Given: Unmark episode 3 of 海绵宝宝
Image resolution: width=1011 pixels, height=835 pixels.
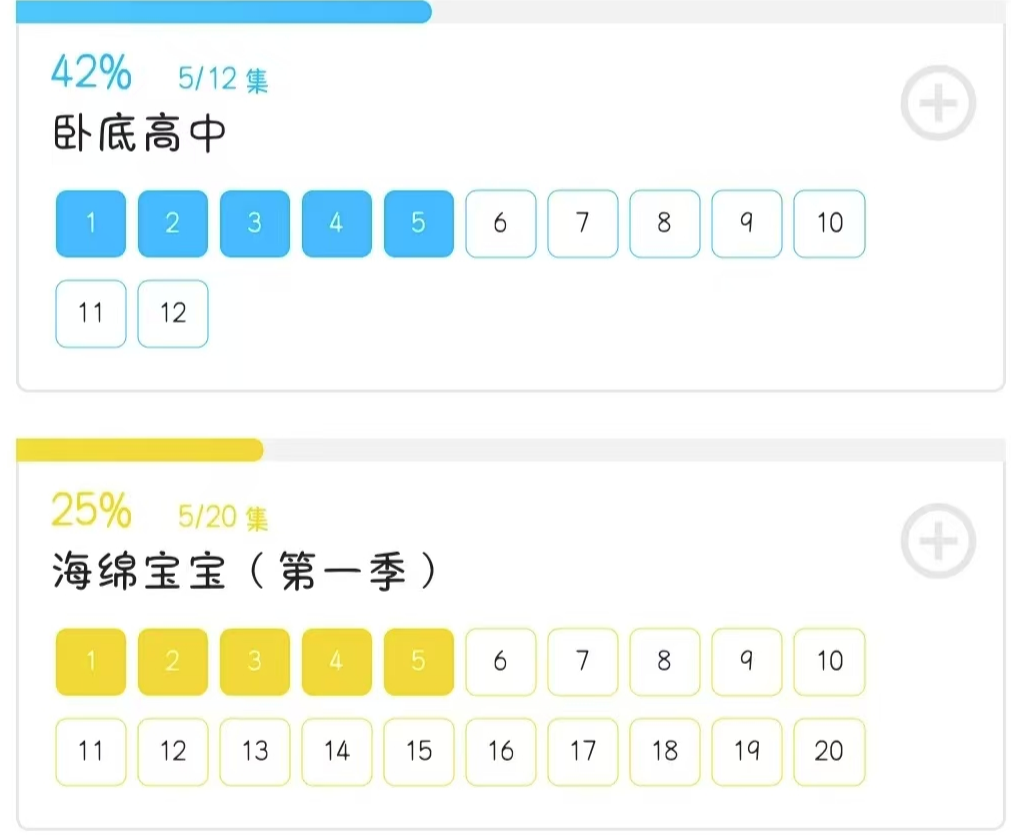Looking at the screenshot, I should click(254, 661).
